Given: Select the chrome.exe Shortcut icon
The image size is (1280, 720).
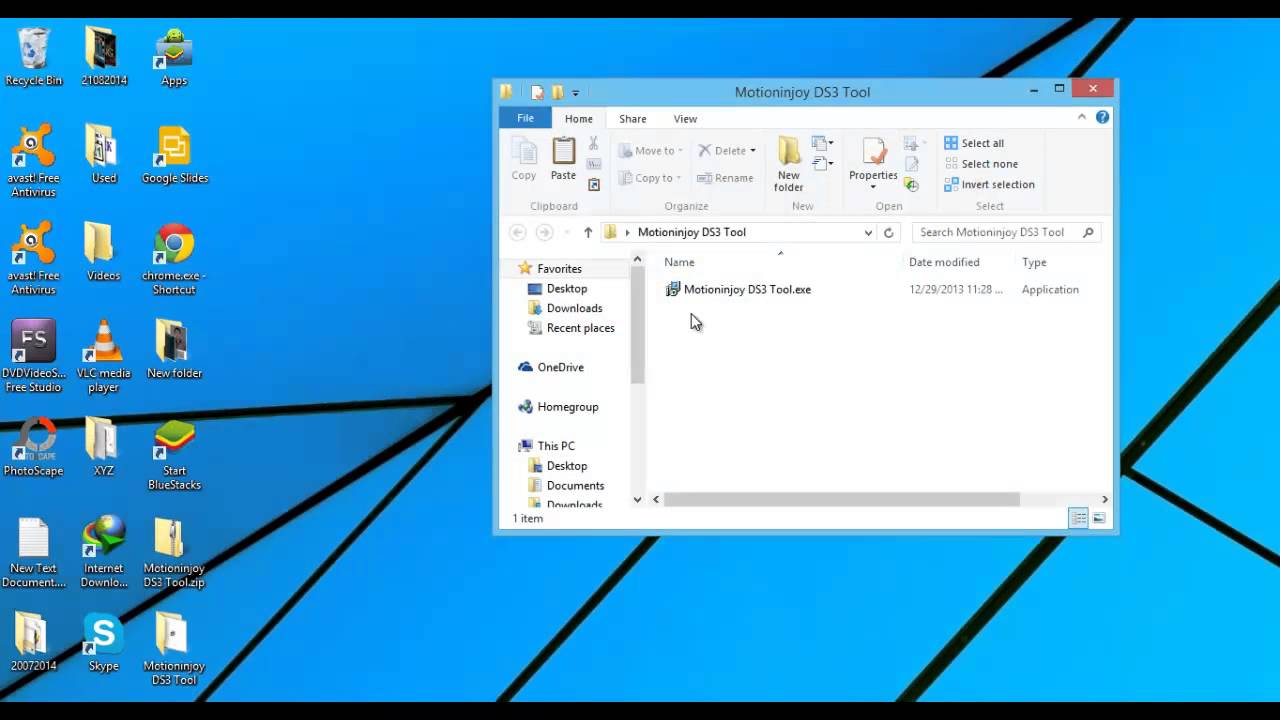Looking at the screenshot, I should pos(174,259).
